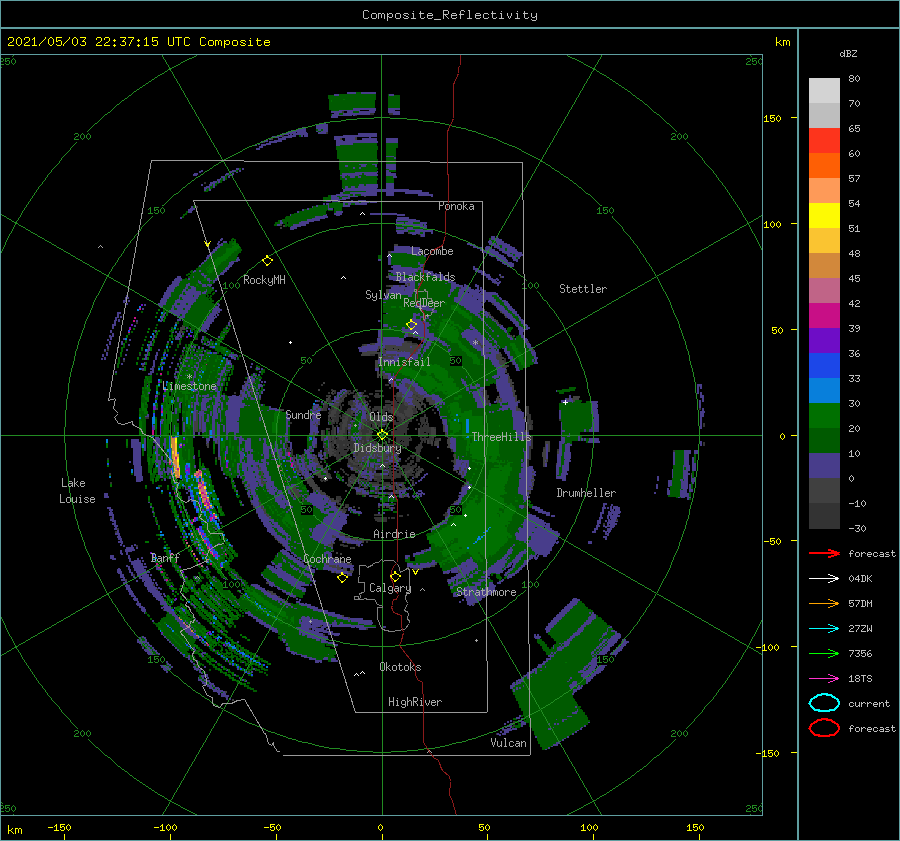Click the 10 dBZ slate purple swatch
This screenshot has height=841, width=900.
click(x=824, y=466)
